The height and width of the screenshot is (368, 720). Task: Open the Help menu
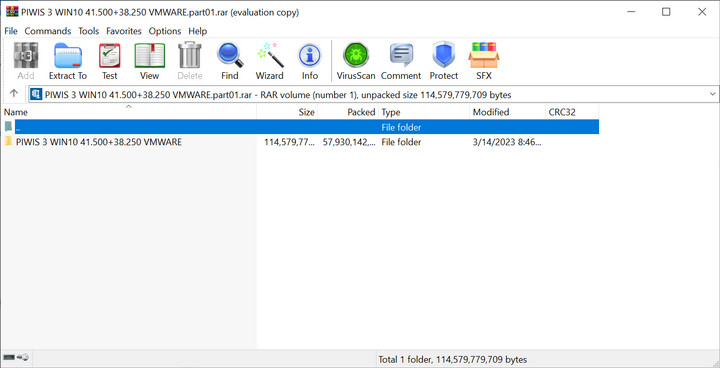197,31
